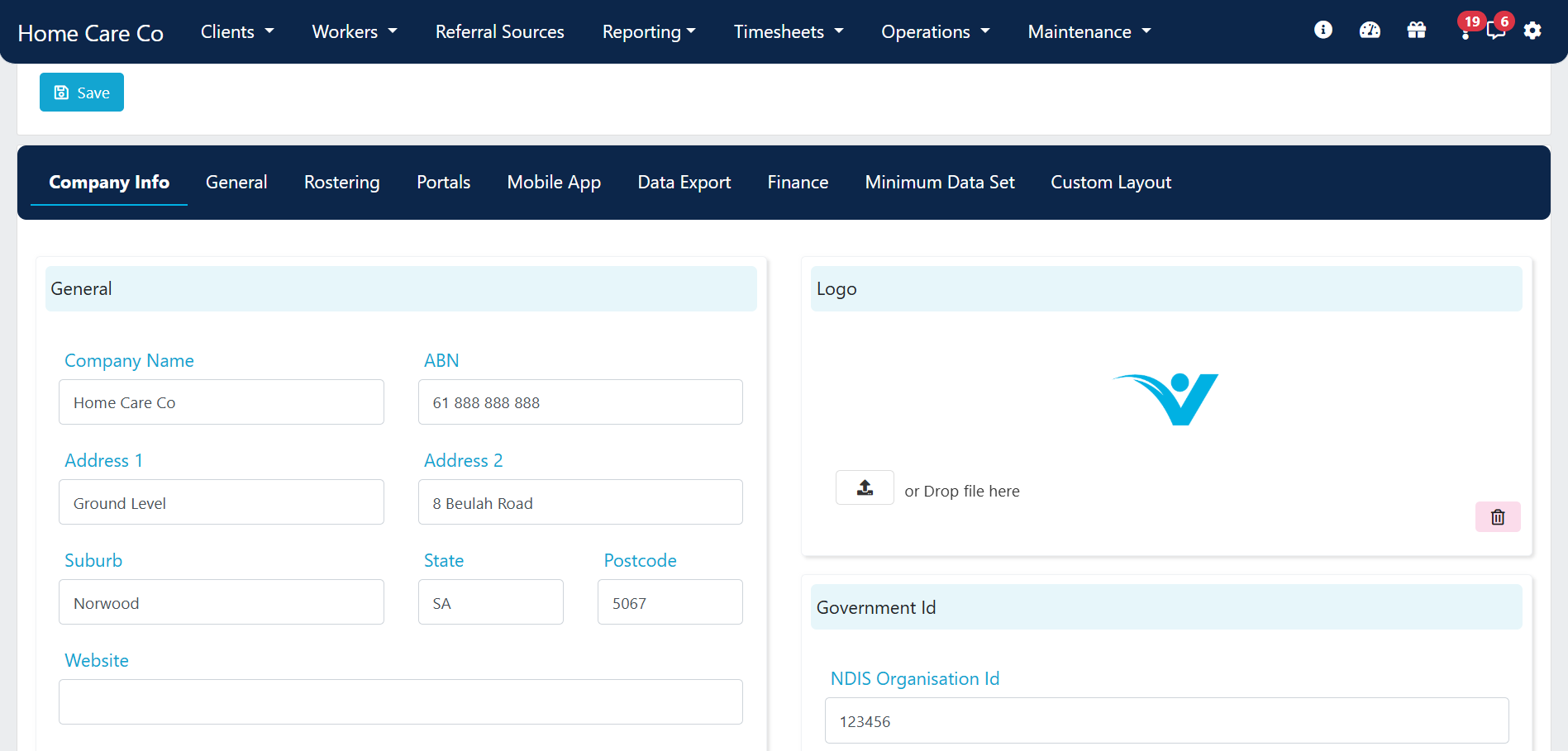
Task: Click the ABN input field
Action: 580,402
